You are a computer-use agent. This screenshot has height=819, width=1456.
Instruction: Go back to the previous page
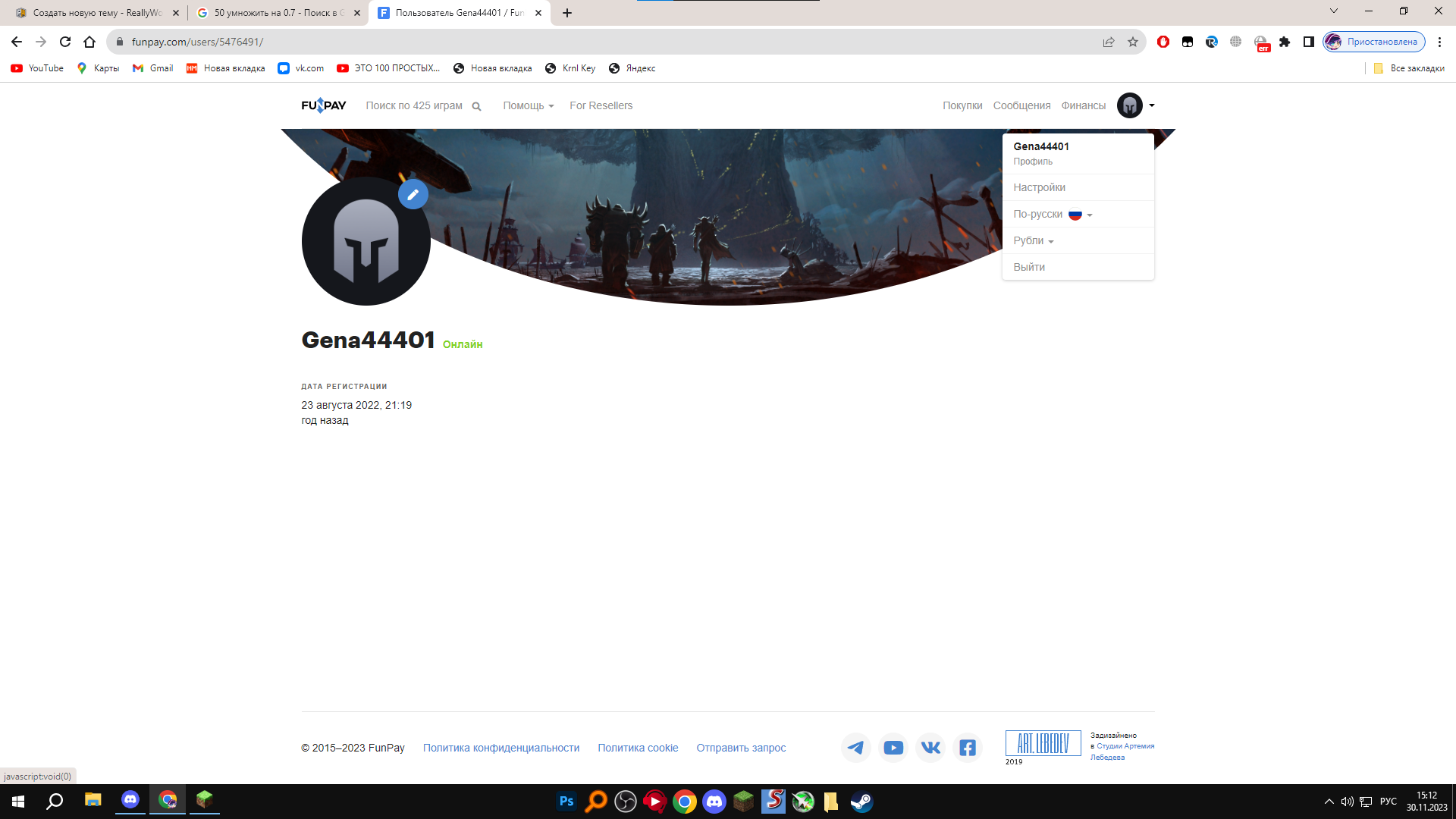17,42
